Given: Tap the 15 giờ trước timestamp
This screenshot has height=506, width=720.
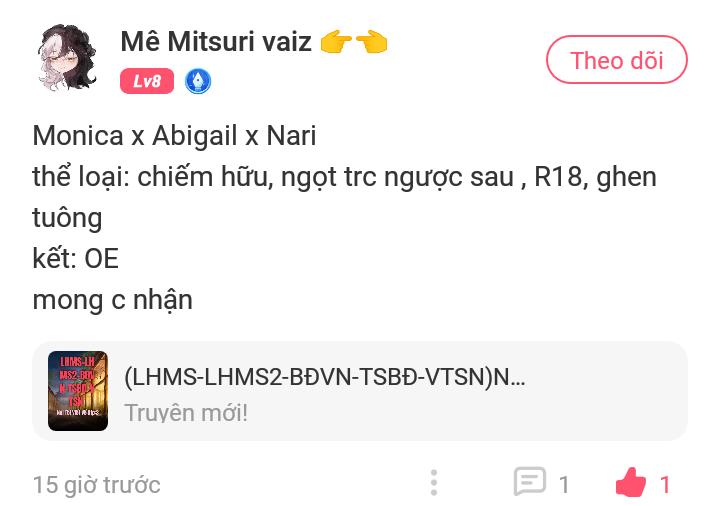Looking at the screenshot, I should pos(96,485).
